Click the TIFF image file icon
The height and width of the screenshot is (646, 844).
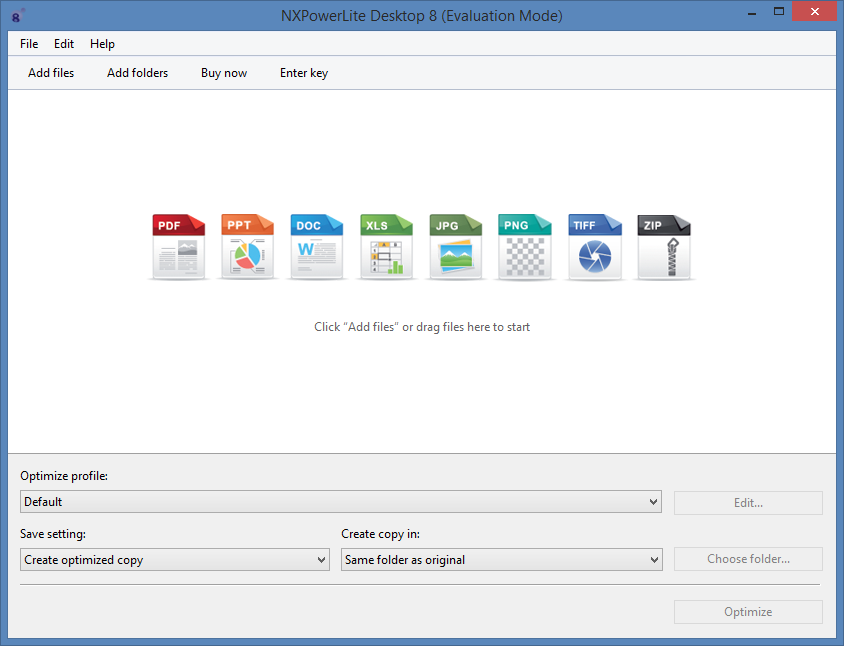[594, 246]
